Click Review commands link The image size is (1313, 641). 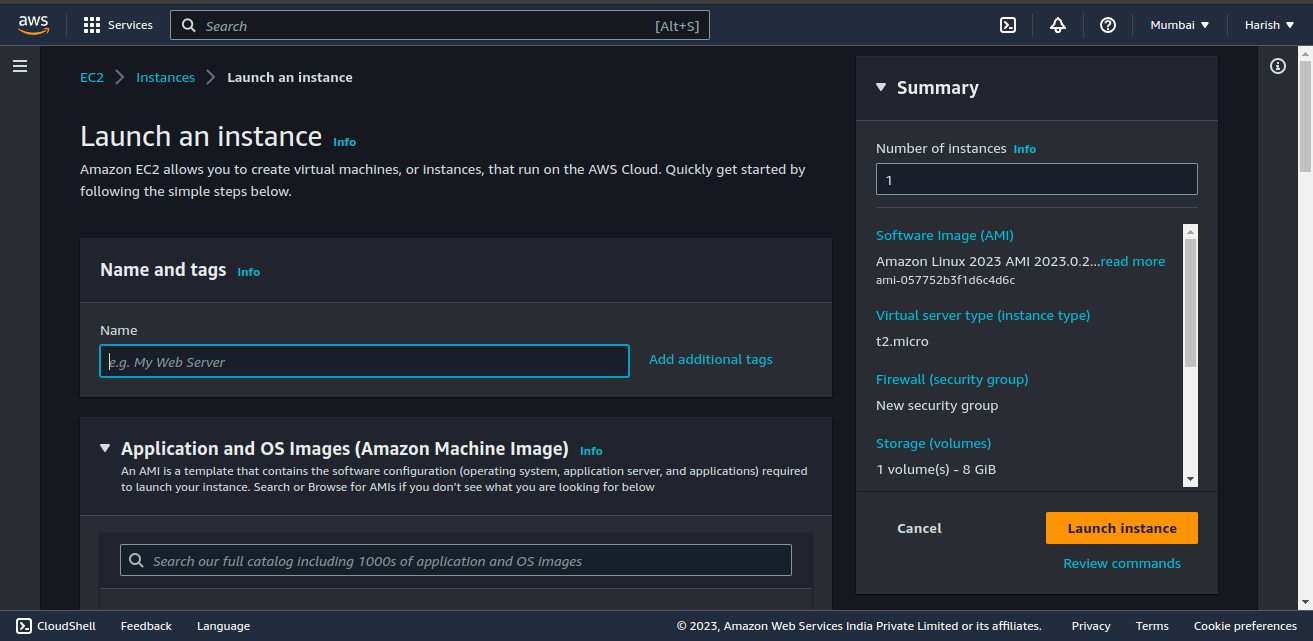click(x=1122, y=563)
